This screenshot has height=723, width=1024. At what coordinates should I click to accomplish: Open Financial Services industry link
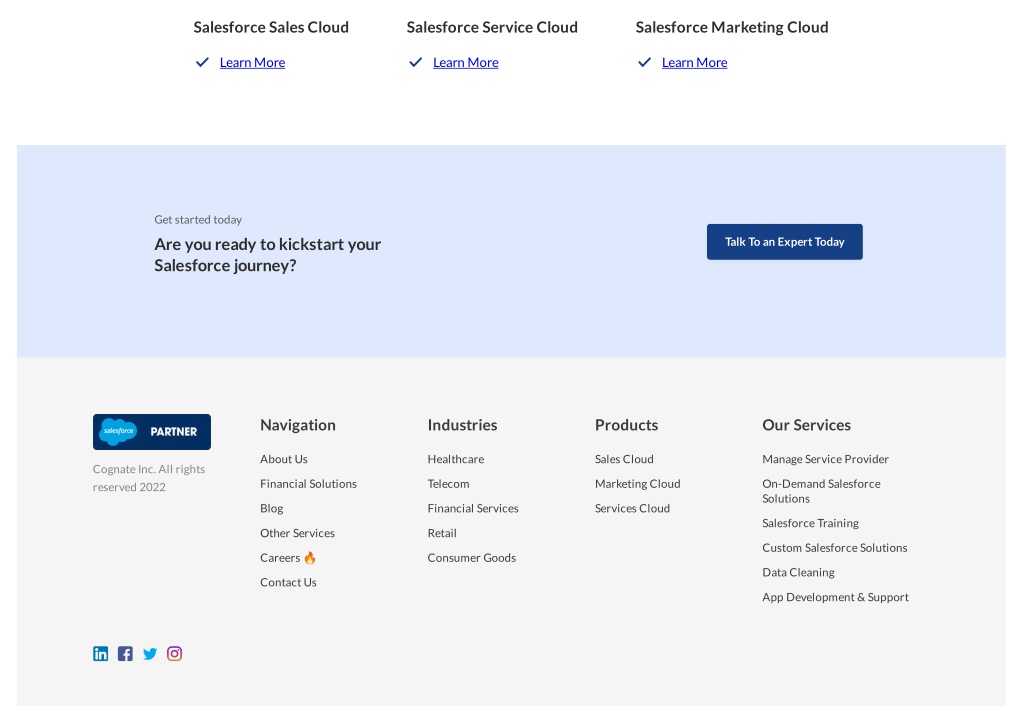point(473,508)
